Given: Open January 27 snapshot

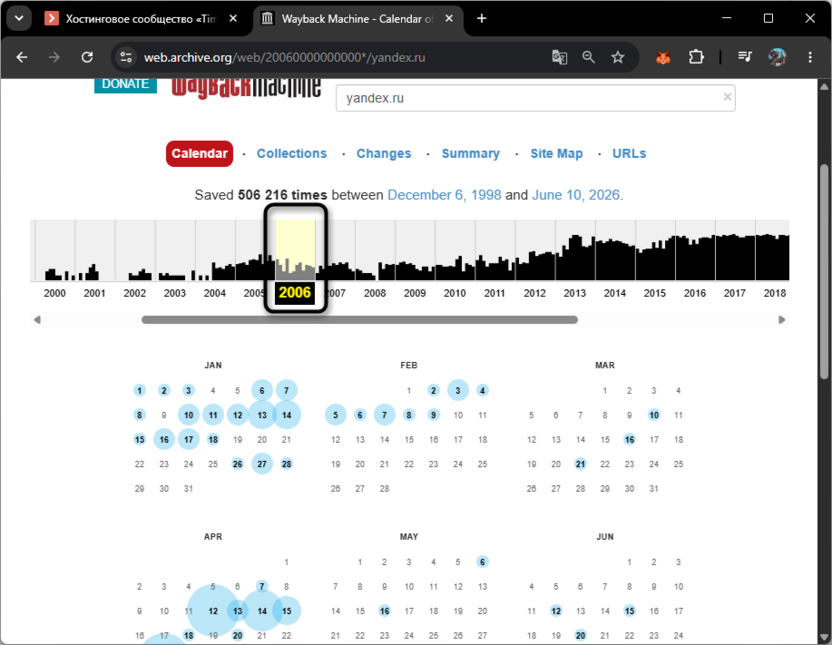Looking at the screenshot, I should (262, 464).
